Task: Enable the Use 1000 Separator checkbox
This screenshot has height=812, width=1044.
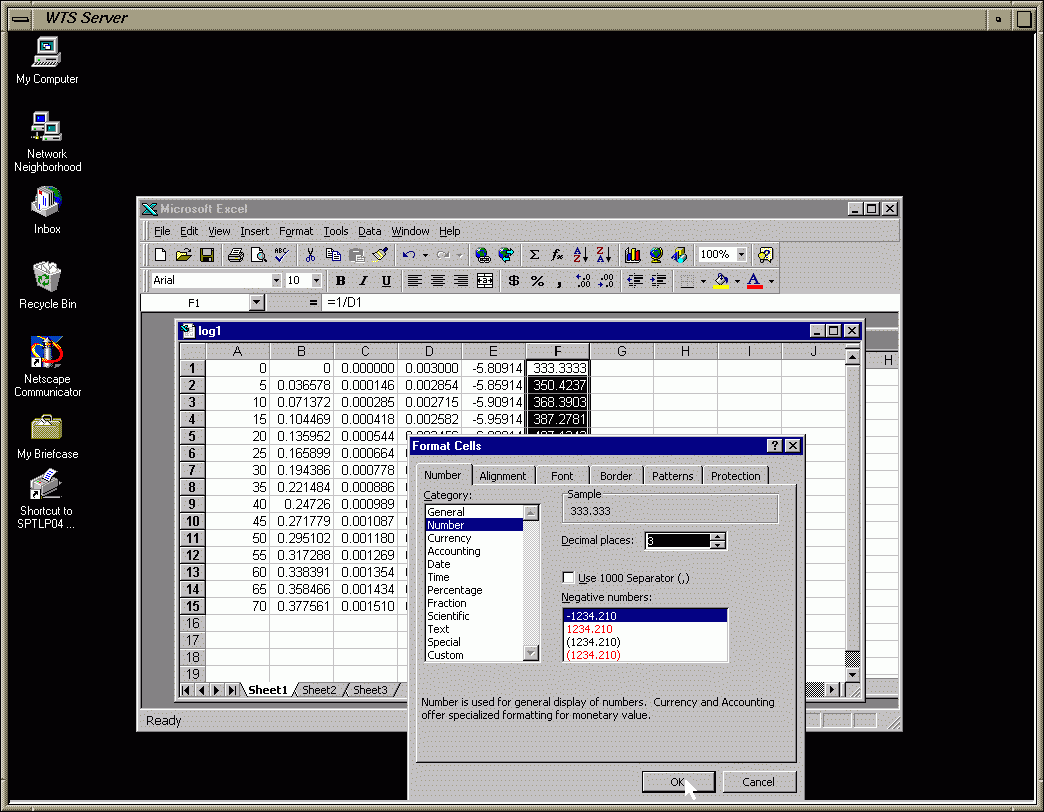Action: click(569, 578)
